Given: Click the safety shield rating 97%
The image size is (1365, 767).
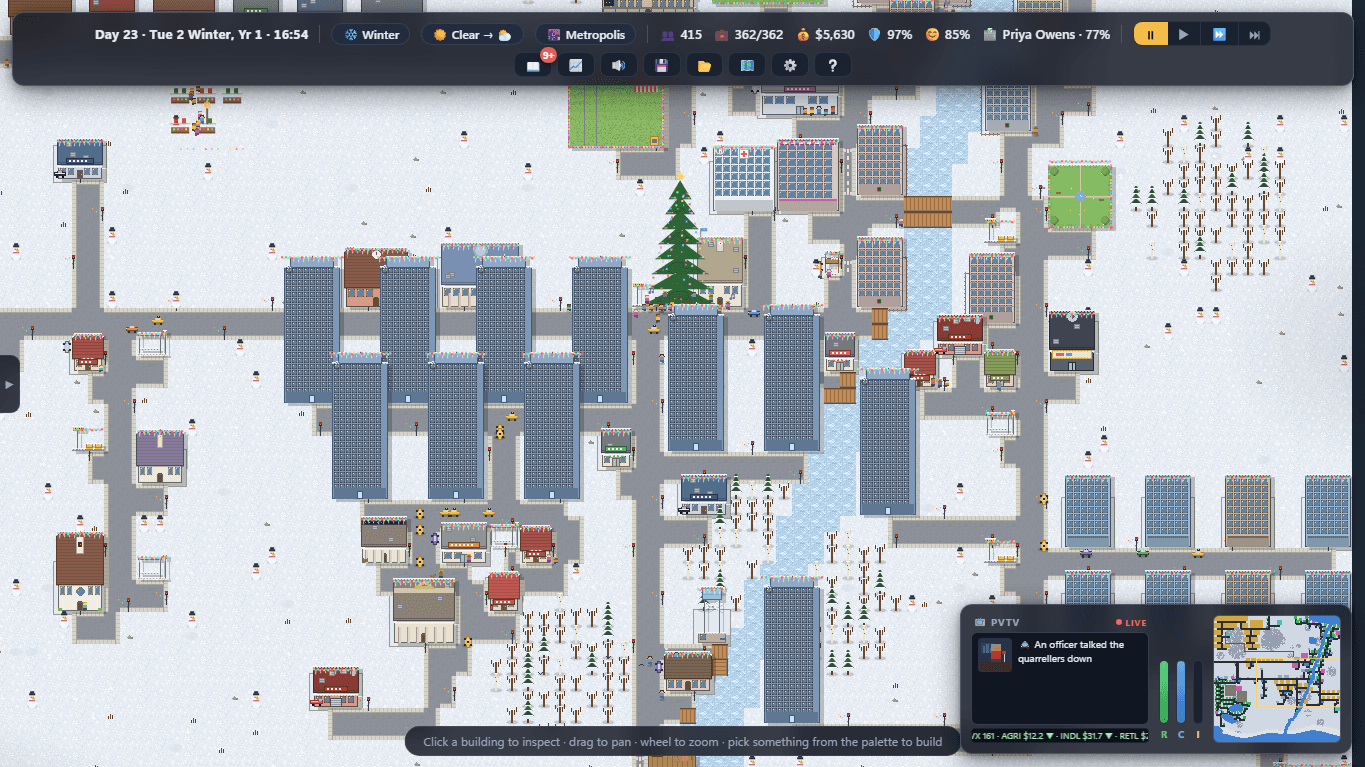Looking at the screenshot, I should point(890,34).
